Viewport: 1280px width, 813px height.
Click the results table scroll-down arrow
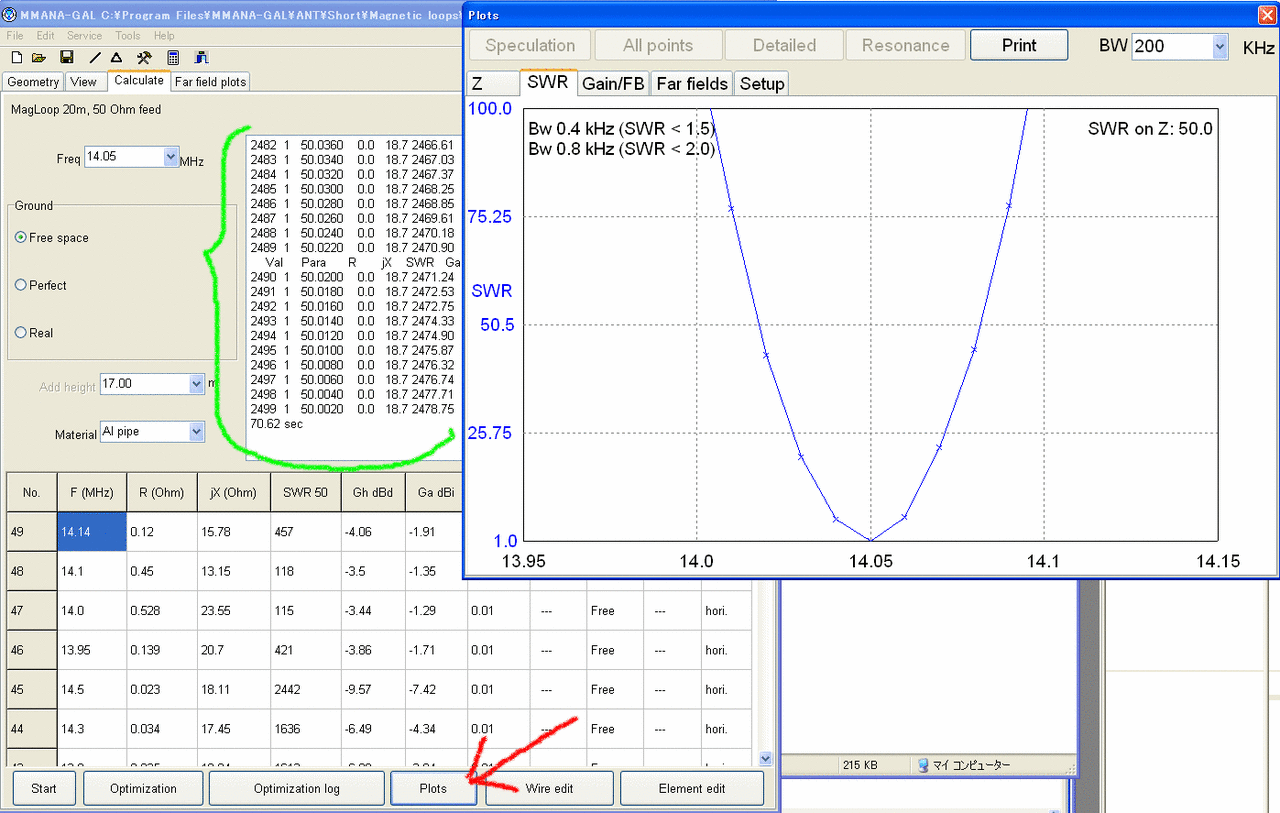[766, 759]
